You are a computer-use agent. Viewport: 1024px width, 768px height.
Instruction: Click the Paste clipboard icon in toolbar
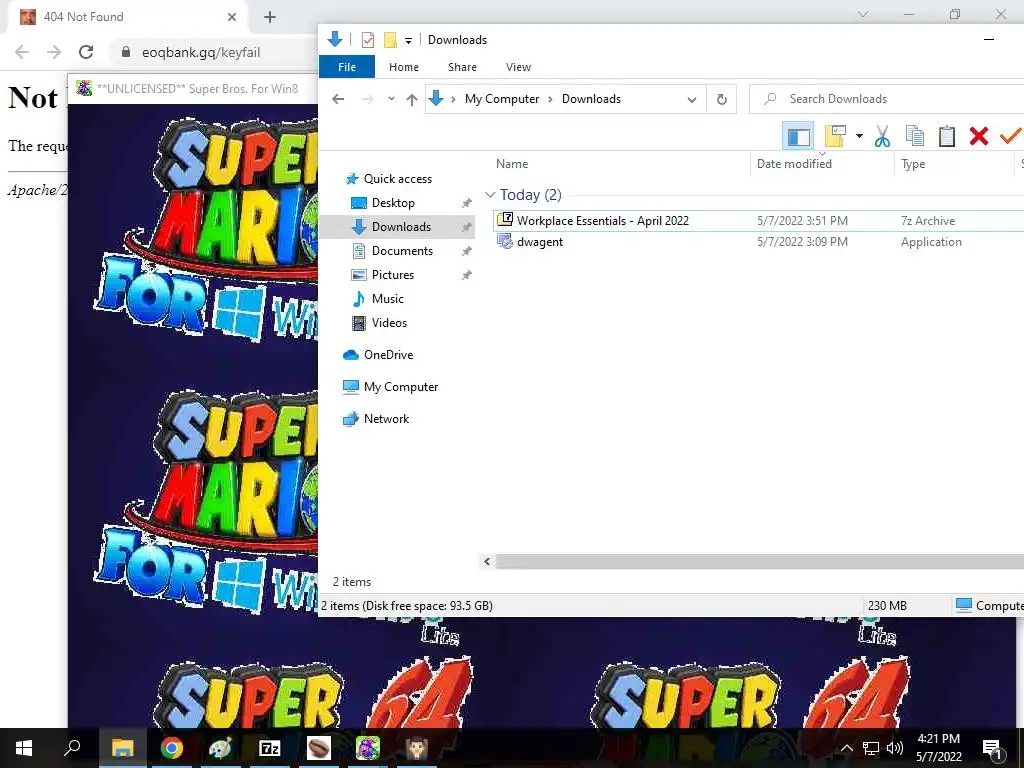[x=946, y=136]
